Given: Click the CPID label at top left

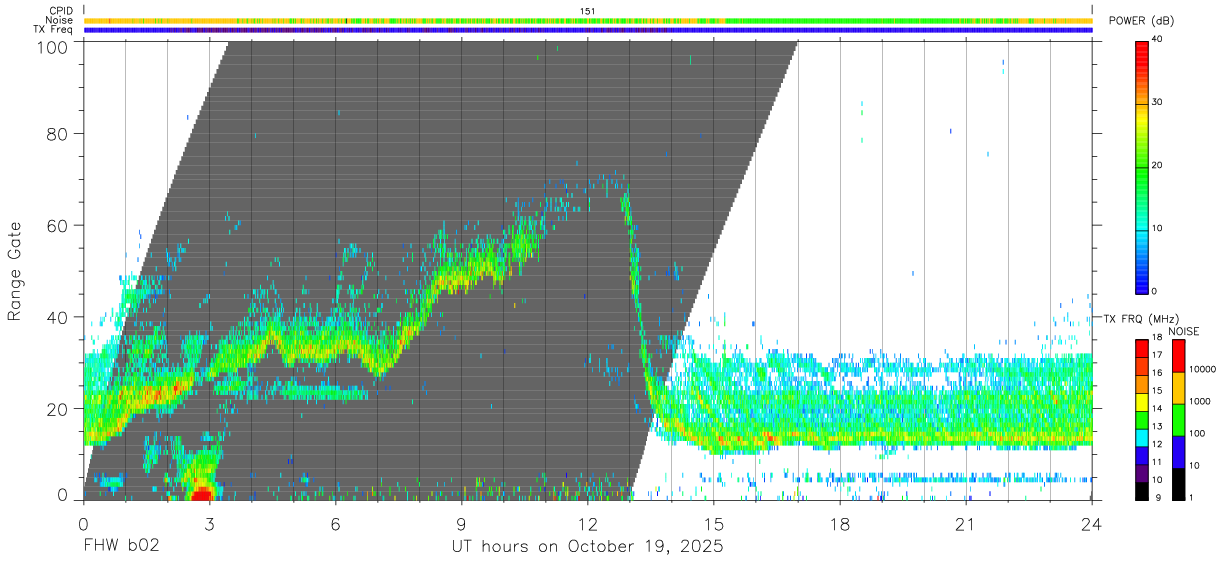Looking at the screenshot, I should tap(60, 11).
